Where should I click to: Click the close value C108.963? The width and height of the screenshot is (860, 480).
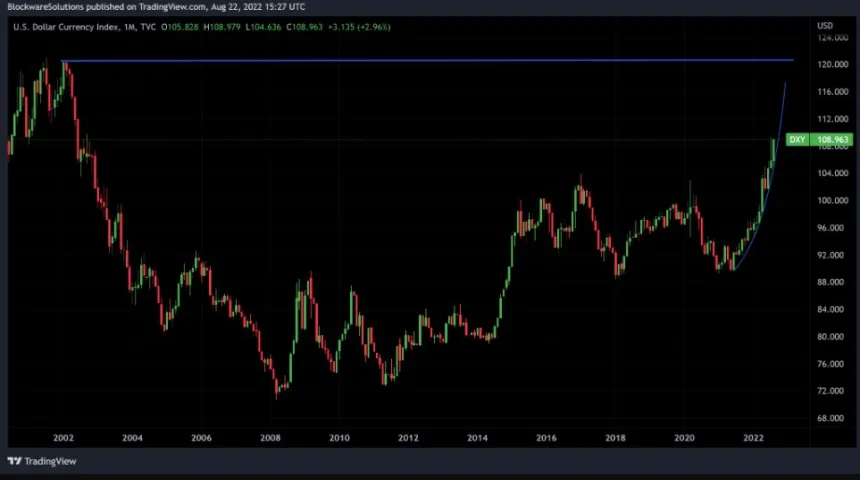tap(304, 27)
